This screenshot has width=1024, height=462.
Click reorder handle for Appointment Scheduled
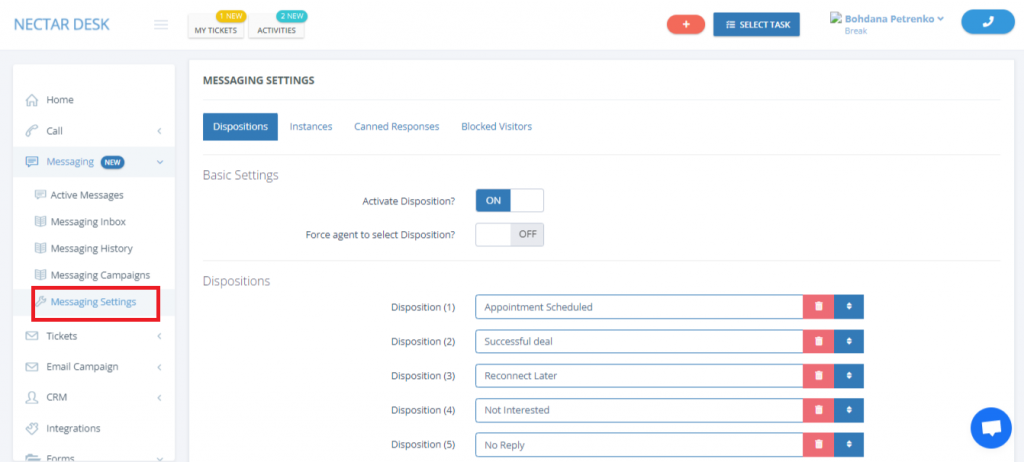tap(849, 306)
